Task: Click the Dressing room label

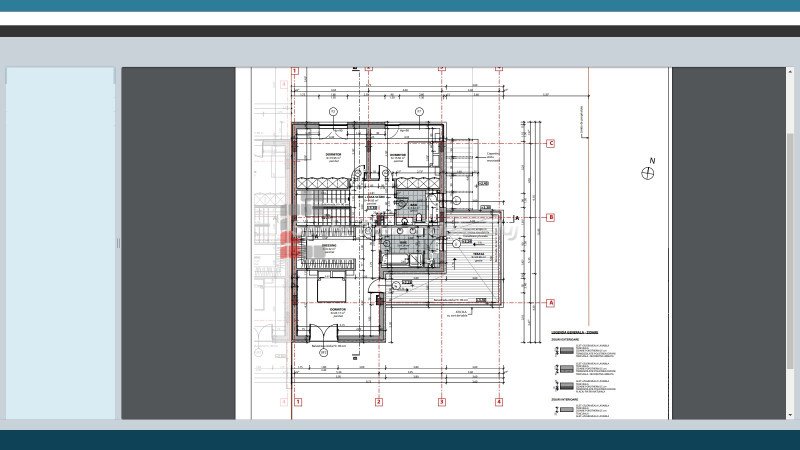Action: coord(329,244)
